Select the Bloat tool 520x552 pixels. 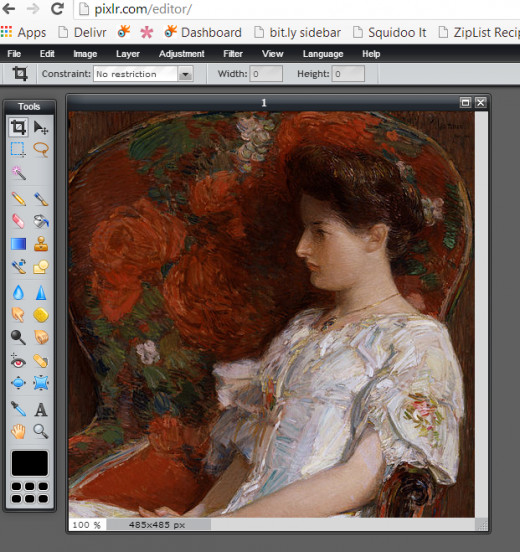tap(18, 383)
